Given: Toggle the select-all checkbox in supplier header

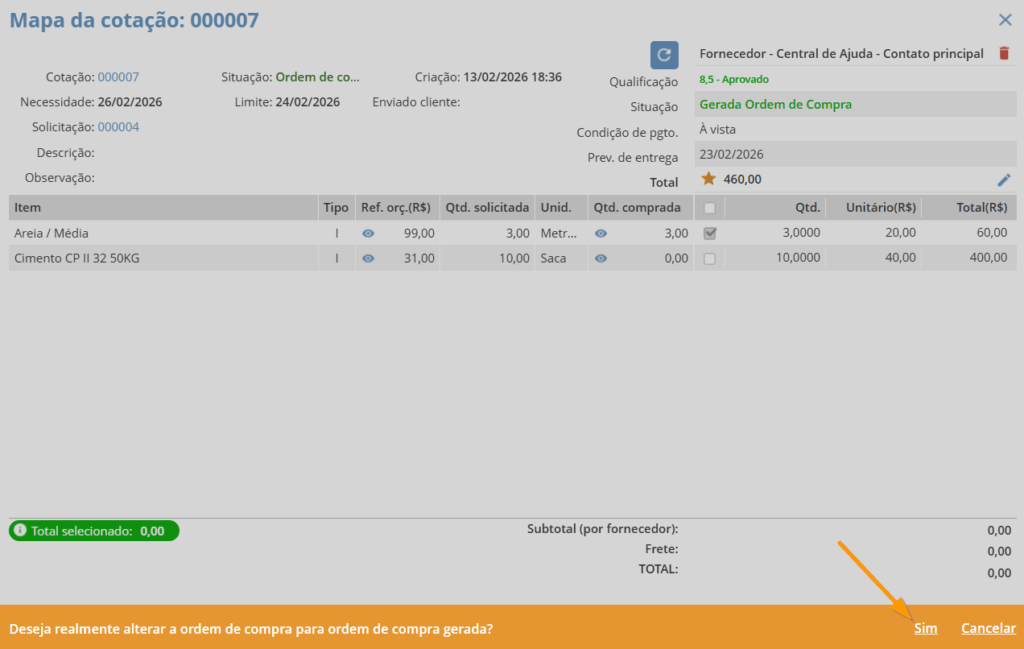Looking at the screenshot, I should pyautogui.click(x=710, y=208).
